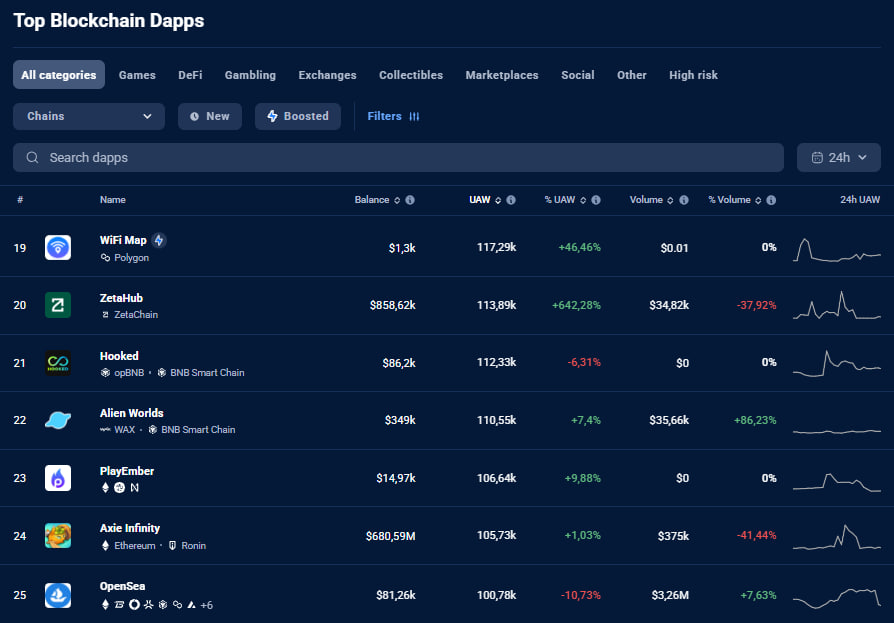The image size is (894, 623).
Task: Expand the +6 more chains for OpenSea
Action: pyautogui.click(x=206, y=605)
